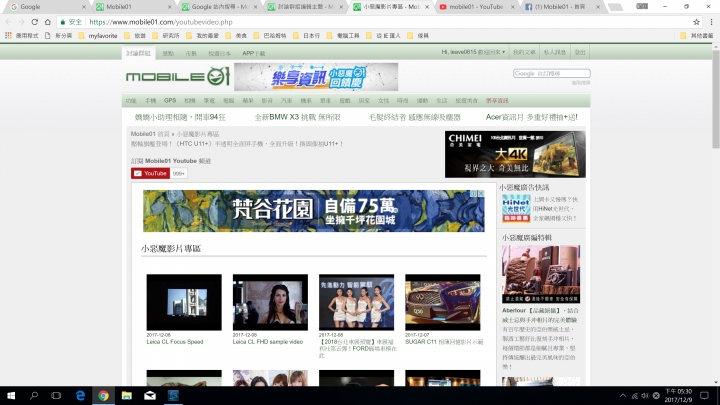Viewport: 720px width, 405px height.
Task: Open the mylavorite bookmark folder
Action: [98, 35]
